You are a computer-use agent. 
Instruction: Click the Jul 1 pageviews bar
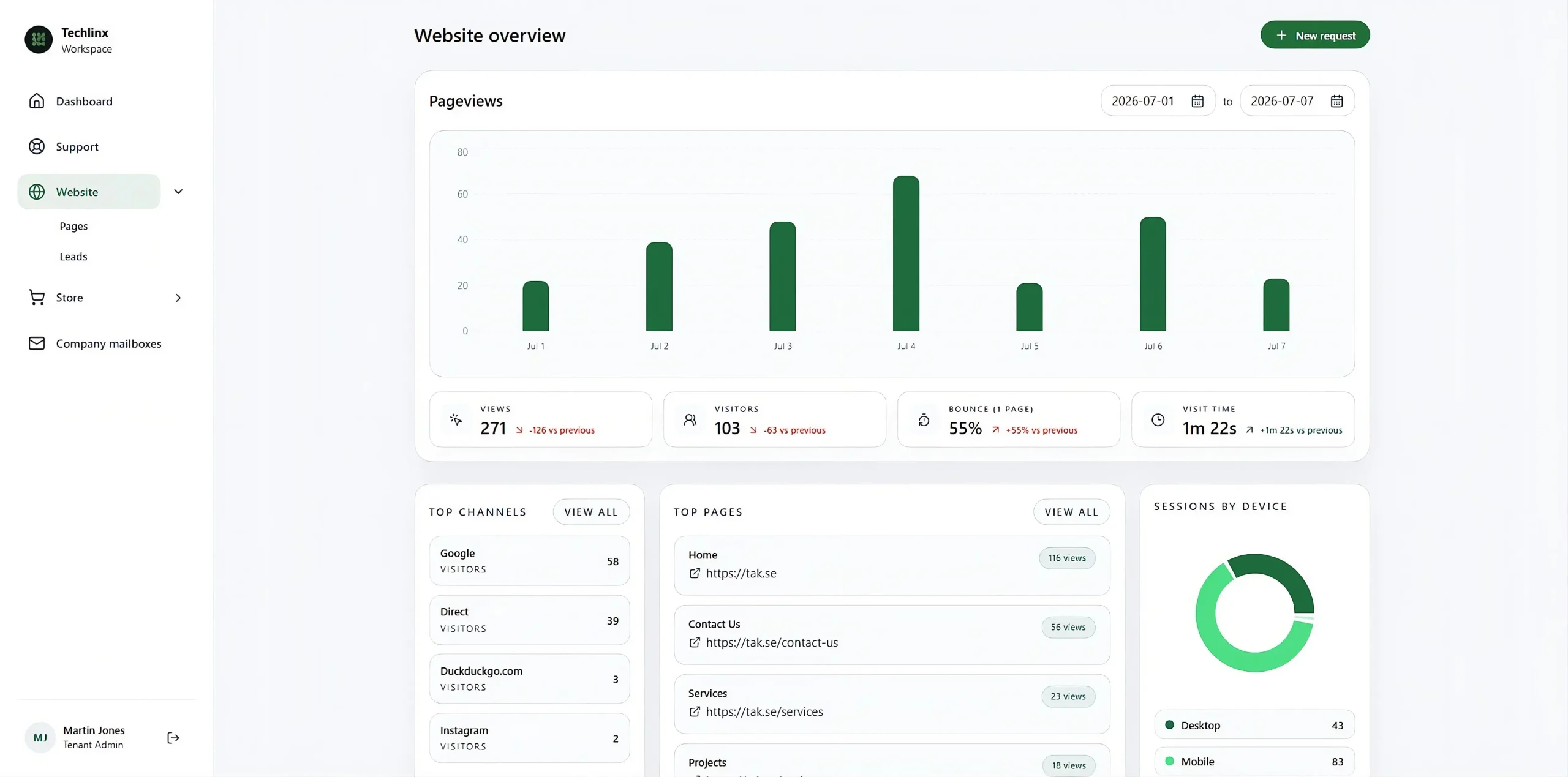536,306
